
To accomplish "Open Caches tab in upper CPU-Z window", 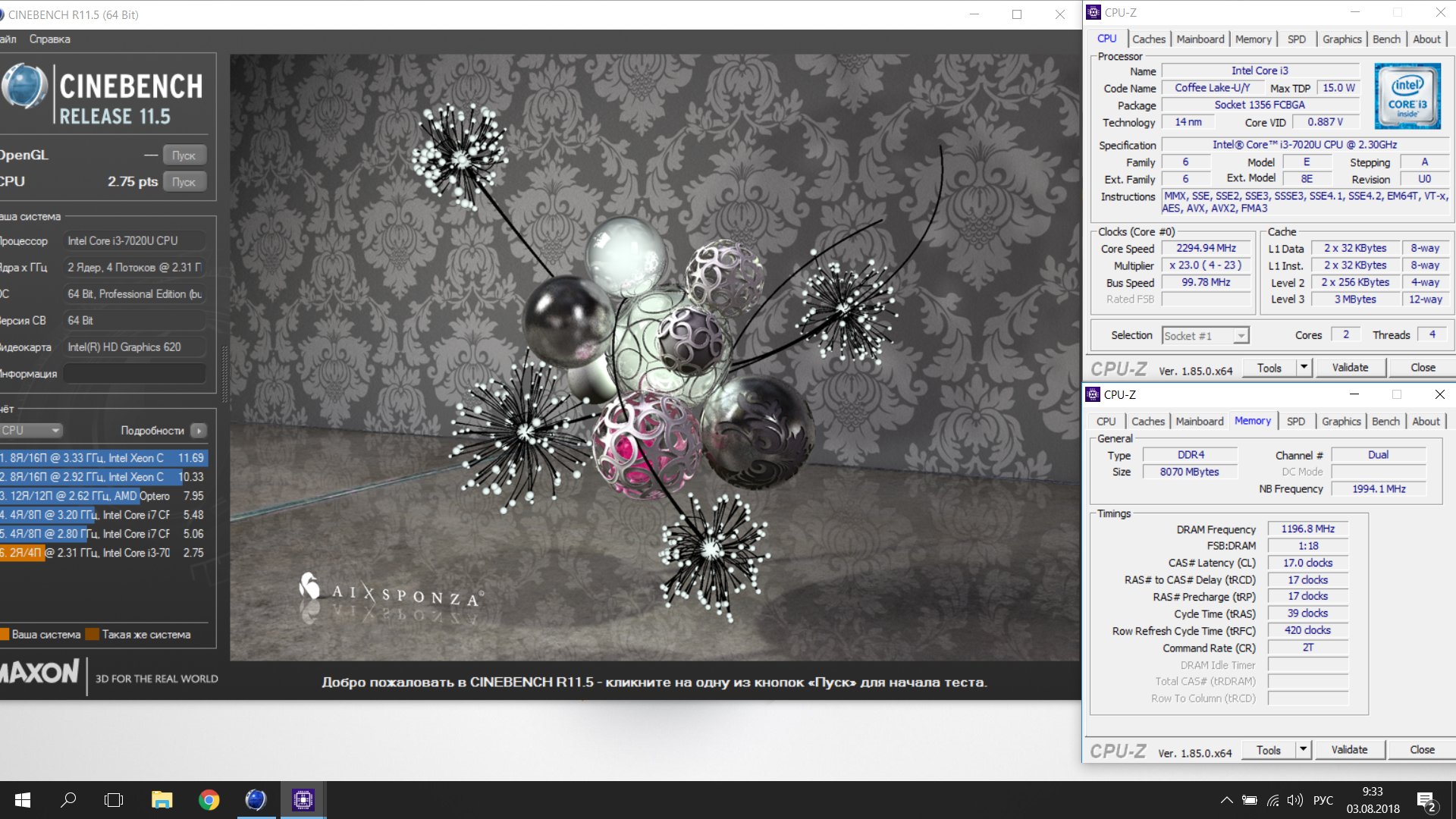I will (1148, 39).
